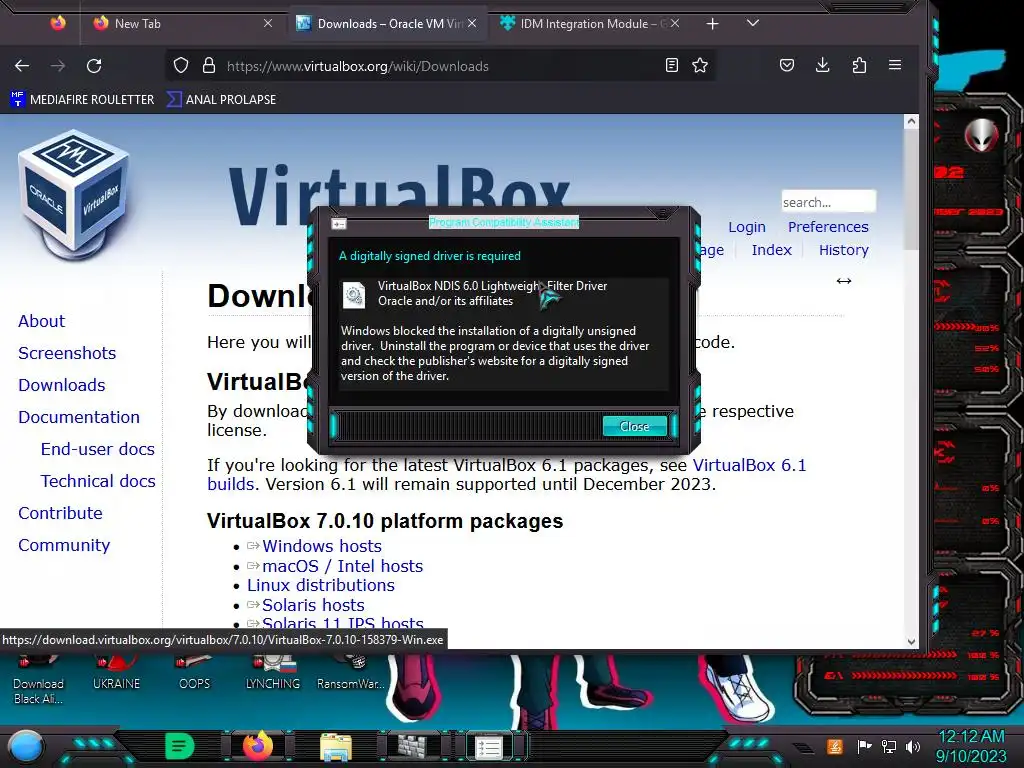
Task: Download Solaris hosts package
Action: click(313, 605)
